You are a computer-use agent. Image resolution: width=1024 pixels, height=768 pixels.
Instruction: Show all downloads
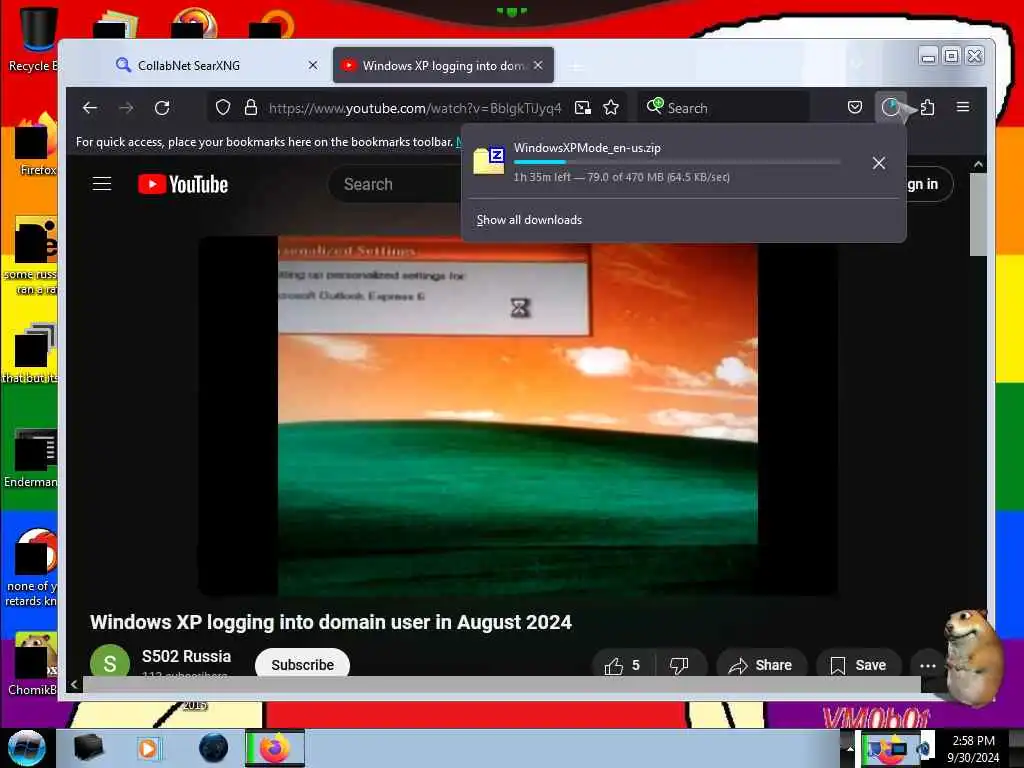pos(529,220)
